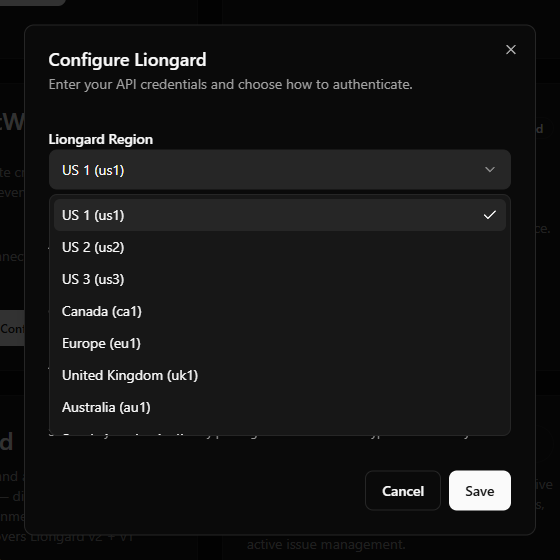Choose US 2 (us2) region

click(280, 247)
